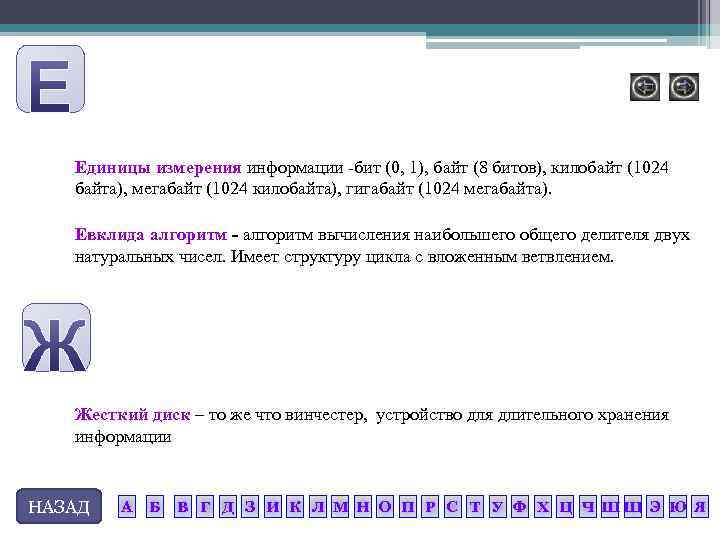Go to next slide with right arrow icon
The width and height of the screenshot is (720, 540).
click(x=684, y=87)
